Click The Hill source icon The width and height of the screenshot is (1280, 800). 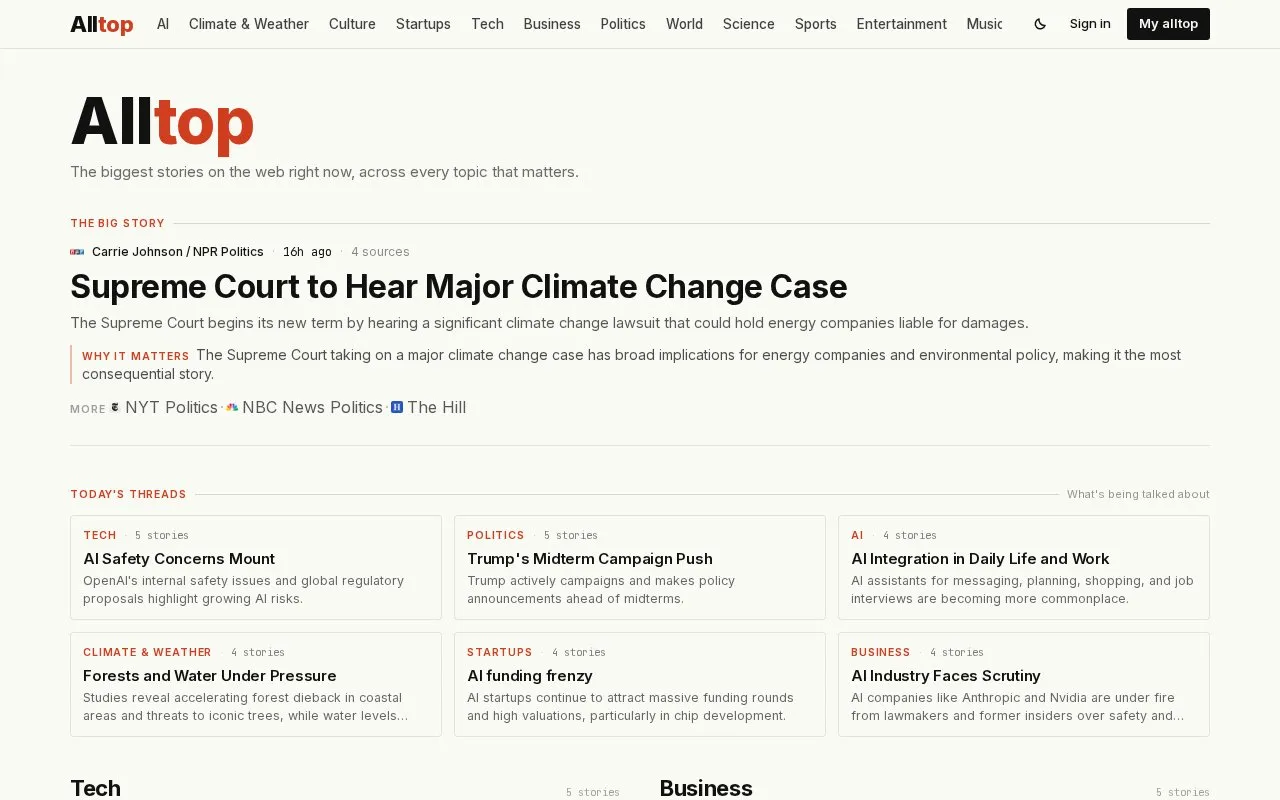pyautogui.click(x=397, y=407)
